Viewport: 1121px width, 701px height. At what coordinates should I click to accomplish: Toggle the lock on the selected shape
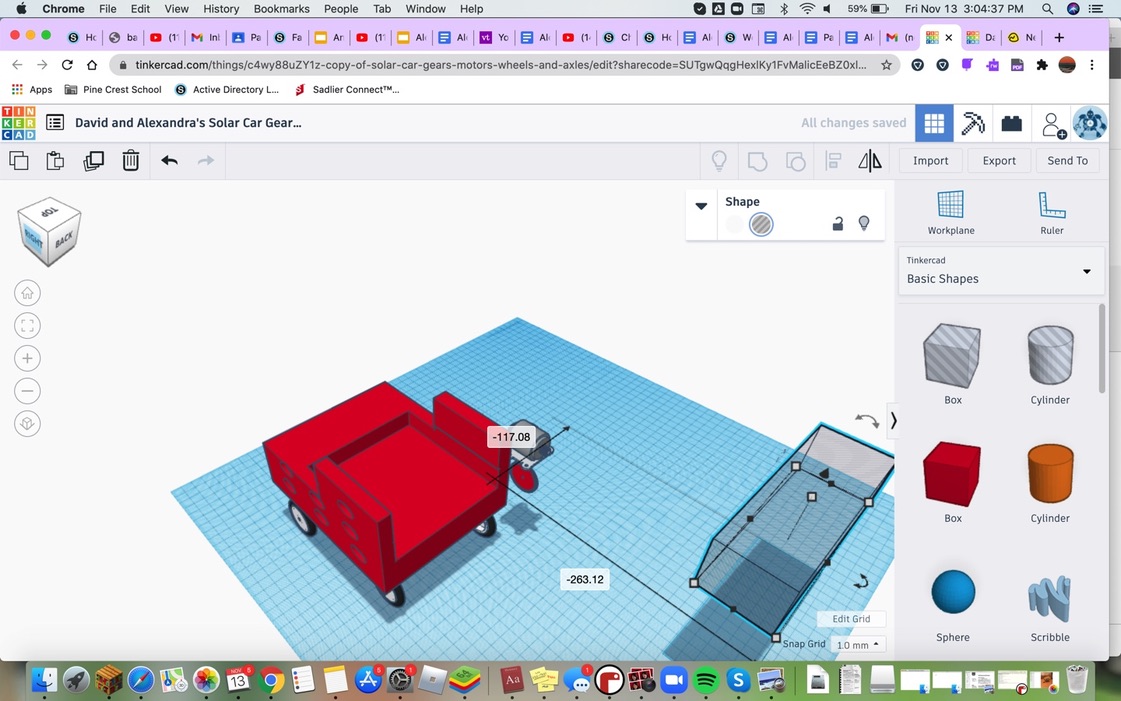point(838,224)
